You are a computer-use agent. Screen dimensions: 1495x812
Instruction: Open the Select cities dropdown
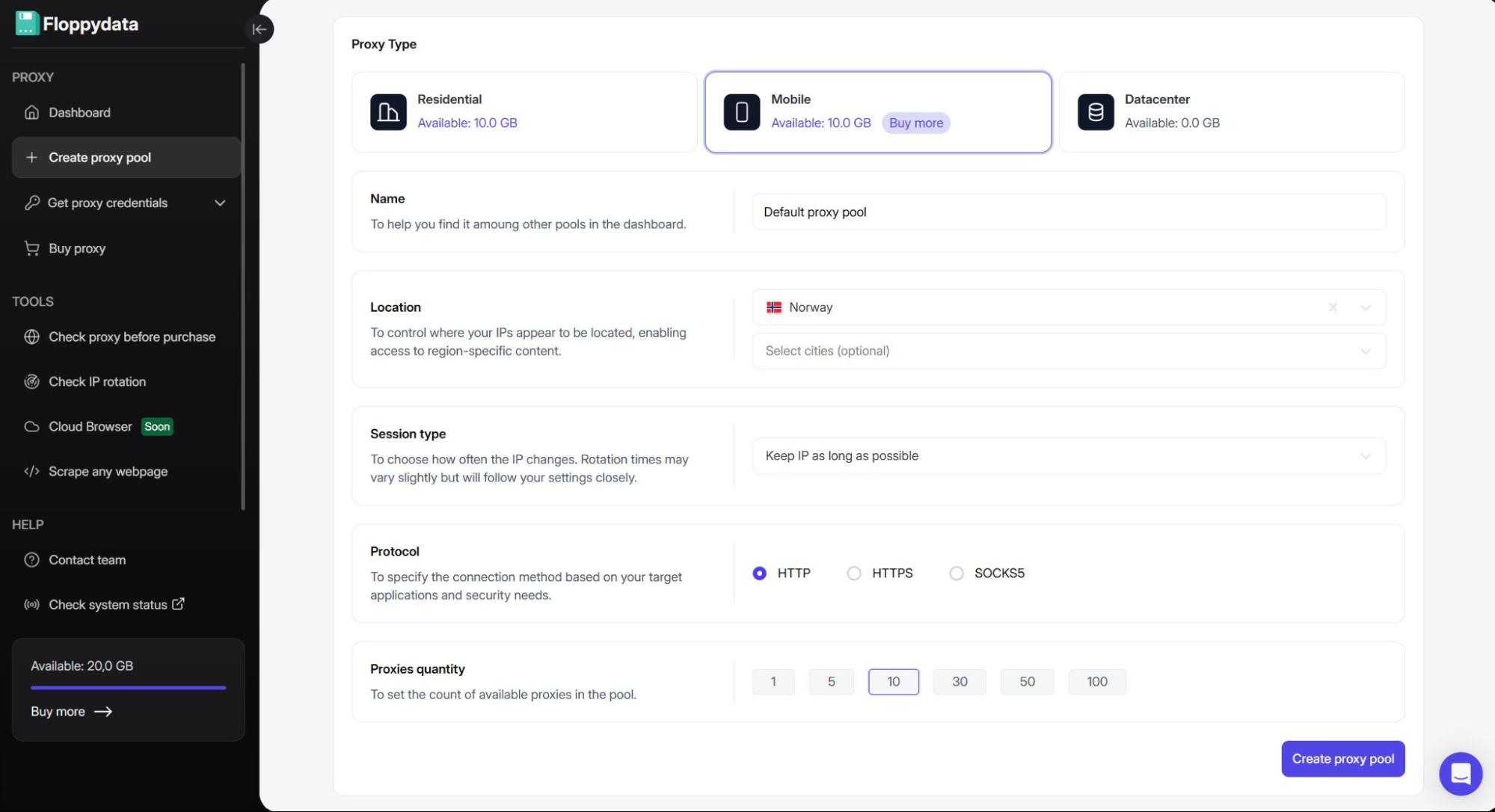click(1068, 351)
